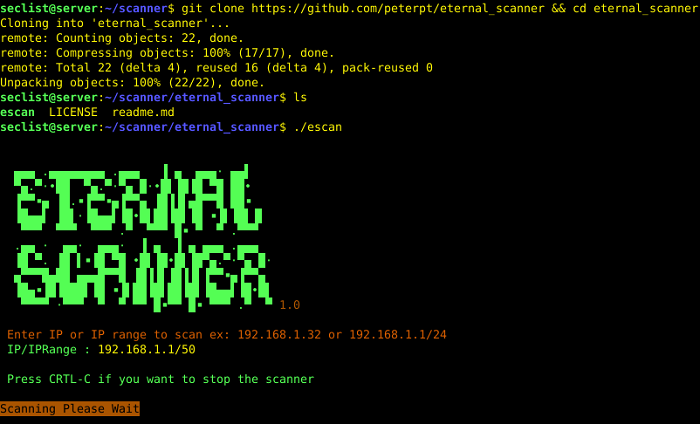Click the ETERNAL ASCII art banner
The image size is (700, 424).
[x=138, y=198]
